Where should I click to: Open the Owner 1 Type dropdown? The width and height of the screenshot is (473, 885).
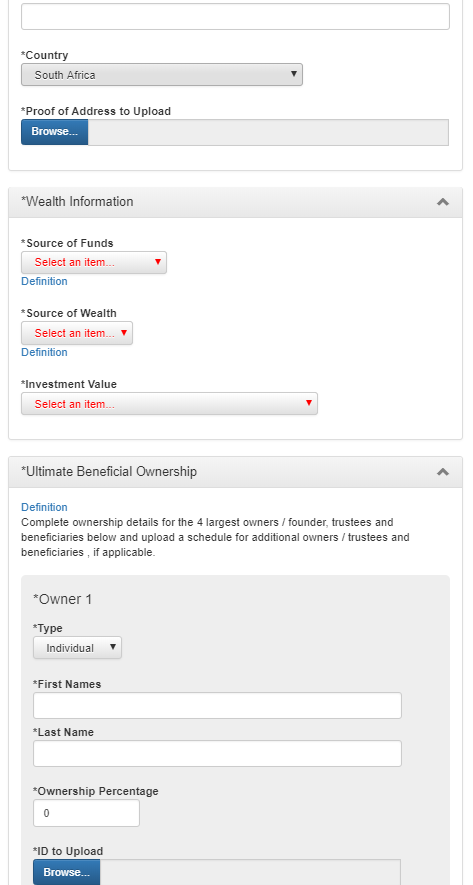(77, 648)
